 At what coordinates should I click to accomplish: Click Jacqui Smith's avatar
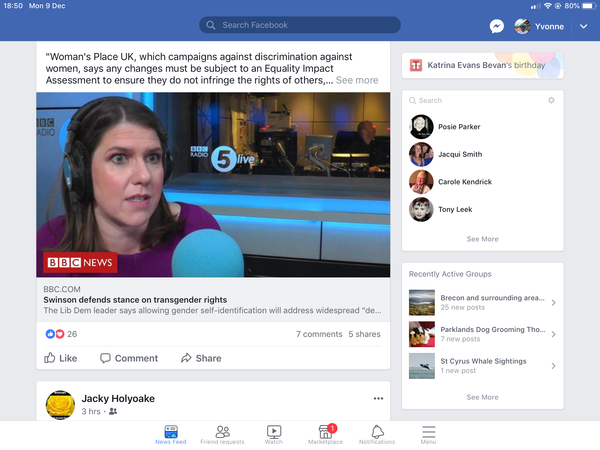coord(421,154)
